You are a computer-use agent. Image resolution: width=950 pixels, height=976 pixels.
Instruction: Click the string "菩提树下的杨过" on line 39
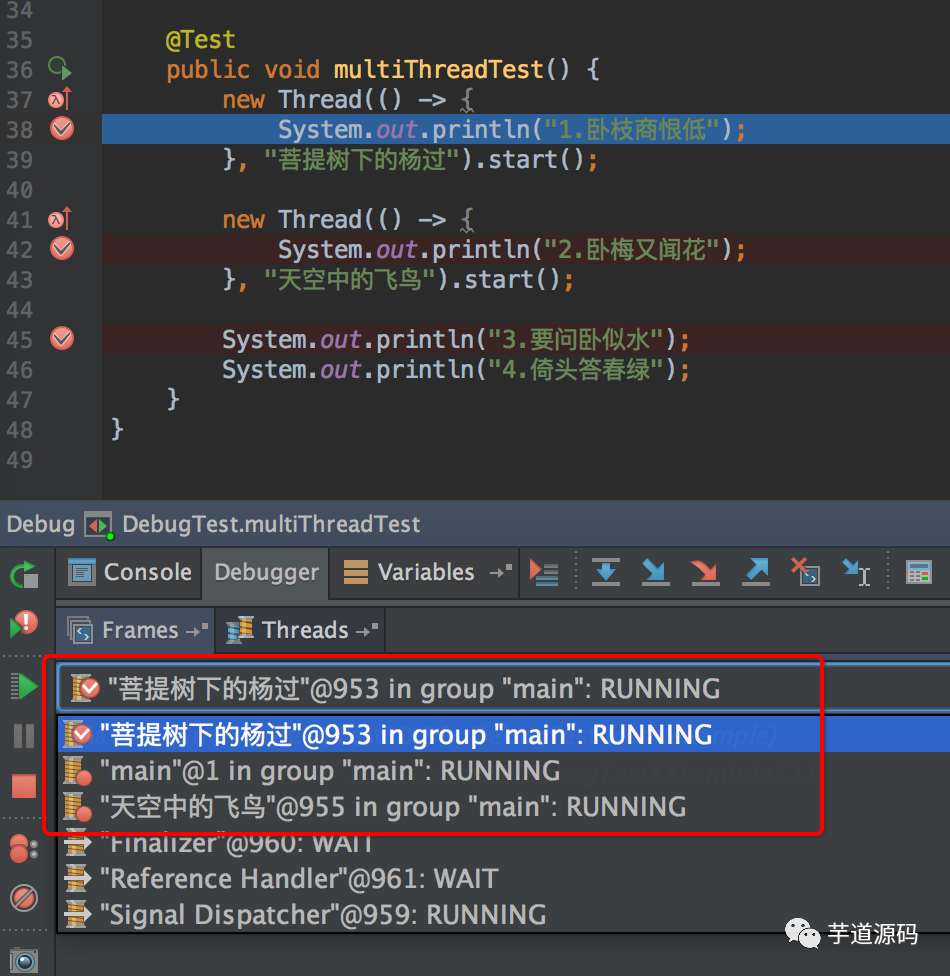[x=362, y=159]
